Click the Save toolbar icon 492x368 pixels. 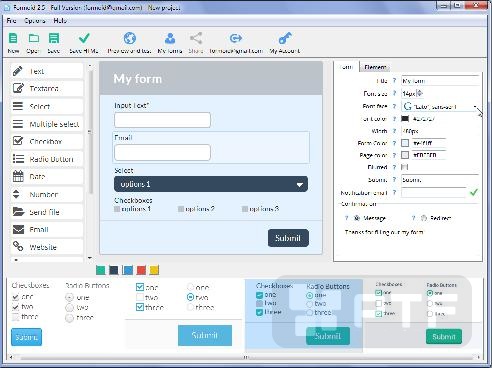54,38
